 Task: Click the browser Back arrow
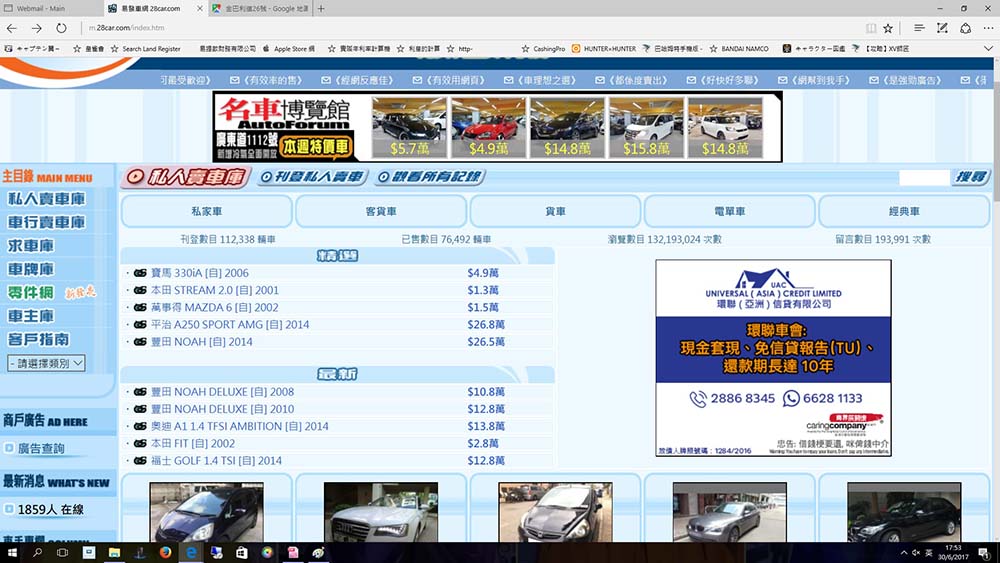tap(12, 28)
